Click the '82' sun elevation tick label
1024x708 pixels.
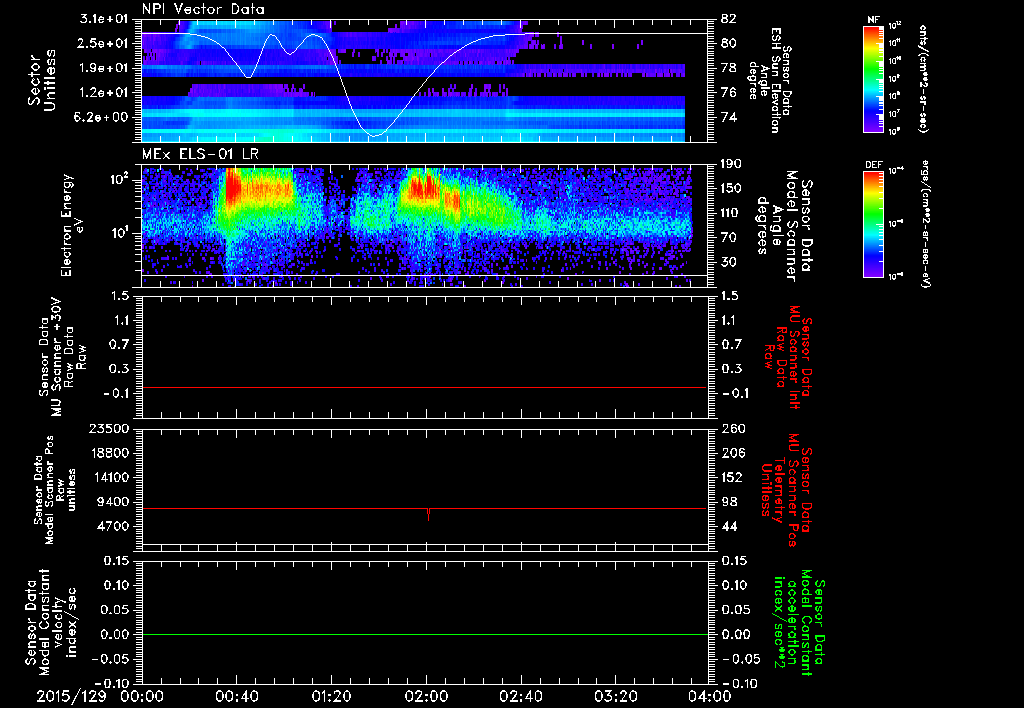[728, 19]
